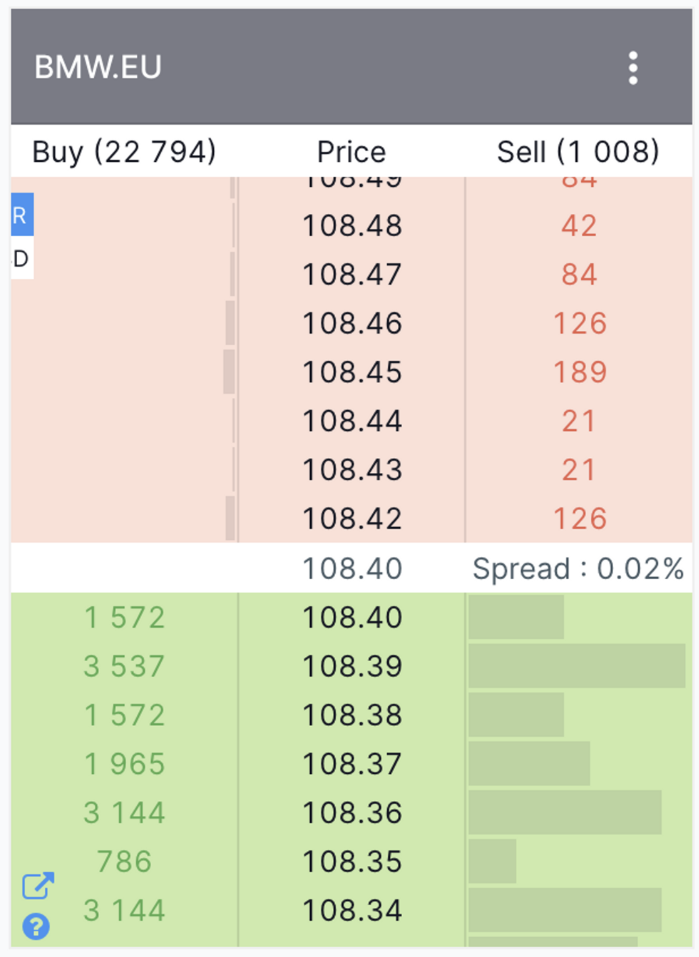Toggle the white D mode button
This screenshot has width=699, height=957.
(21, 259)
